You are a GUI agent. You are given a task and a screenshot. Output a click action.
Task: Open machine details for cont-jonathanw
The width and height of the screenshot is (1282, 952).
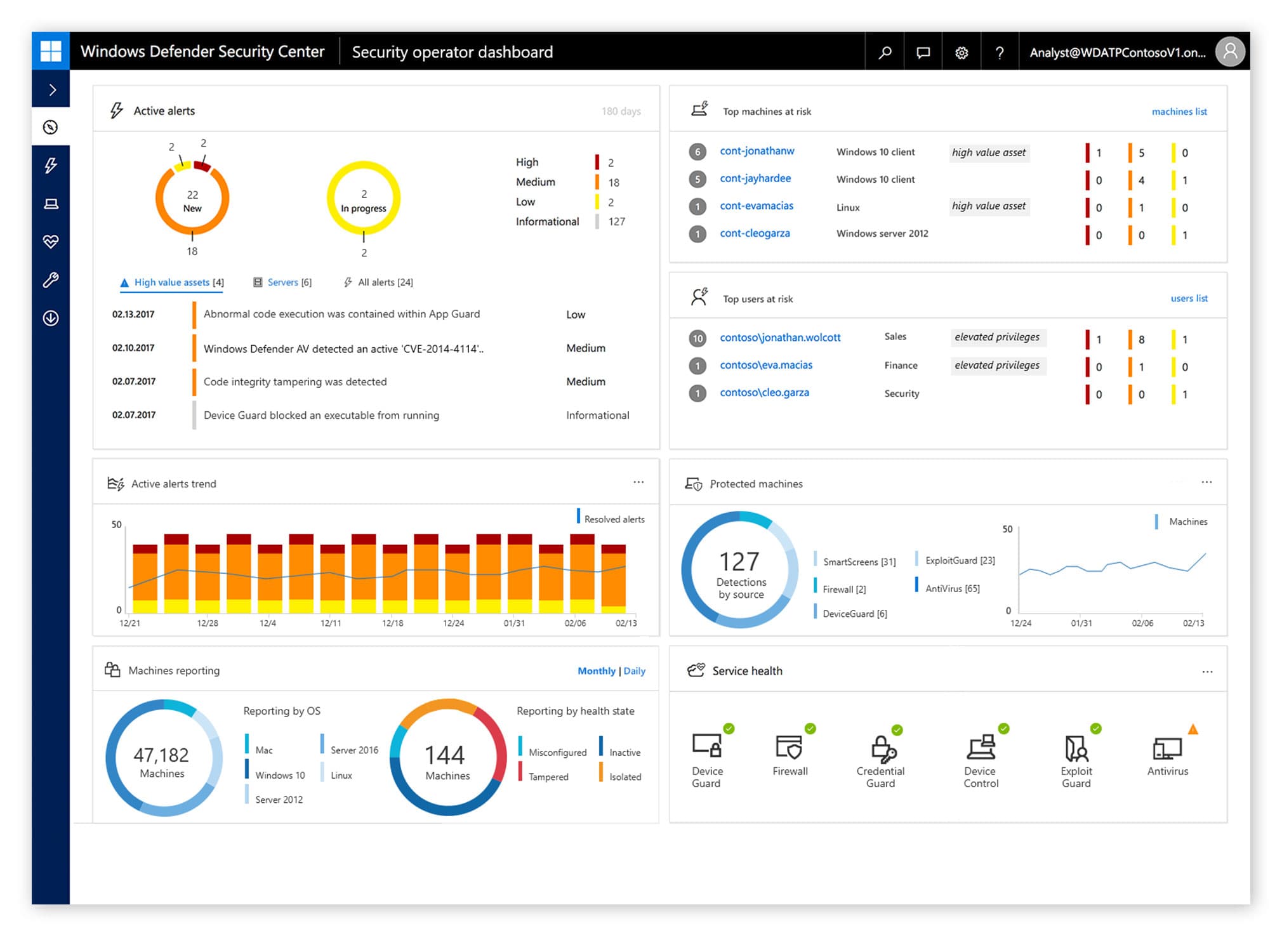(757, 150)
